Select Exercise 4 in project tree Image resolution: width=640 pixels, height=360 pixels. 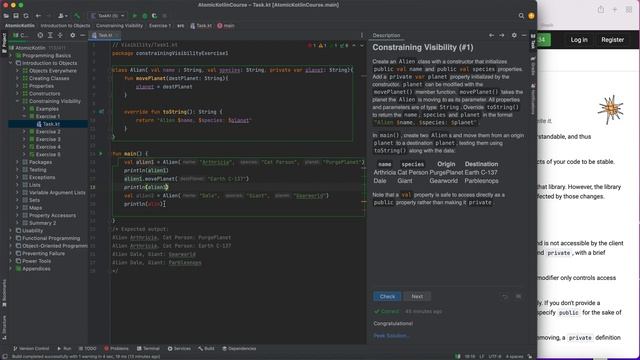(x=48, y=147)
